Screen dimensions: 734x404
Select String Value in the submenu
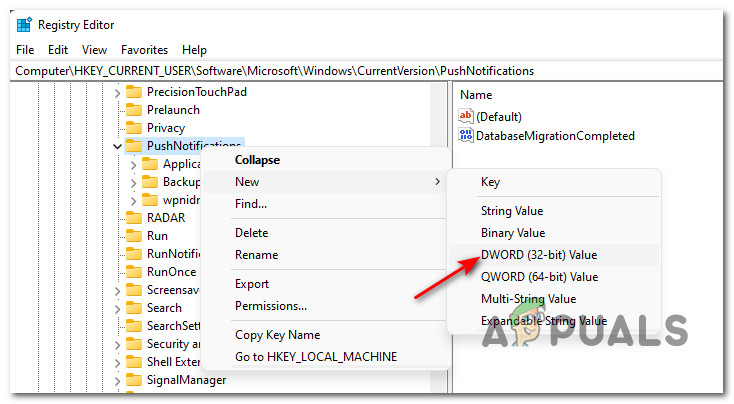[554, 211]
